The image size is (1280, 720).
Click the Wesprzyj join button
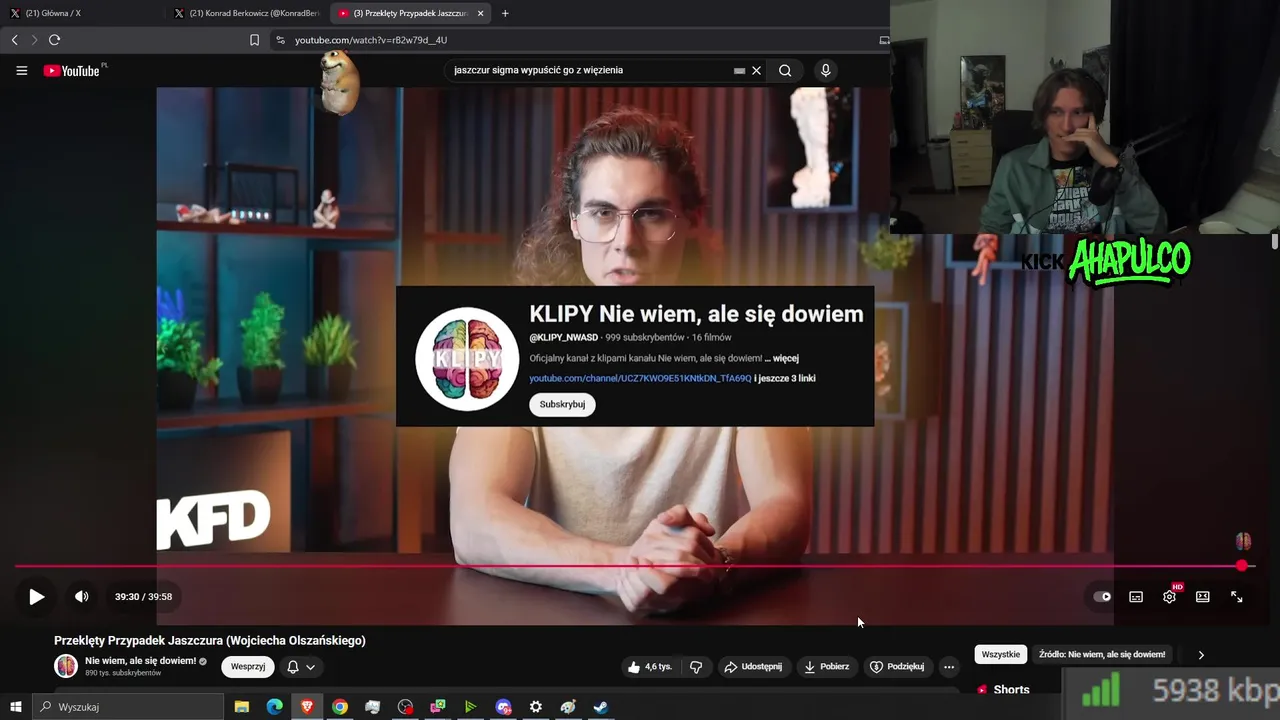(x=248, y=667)
